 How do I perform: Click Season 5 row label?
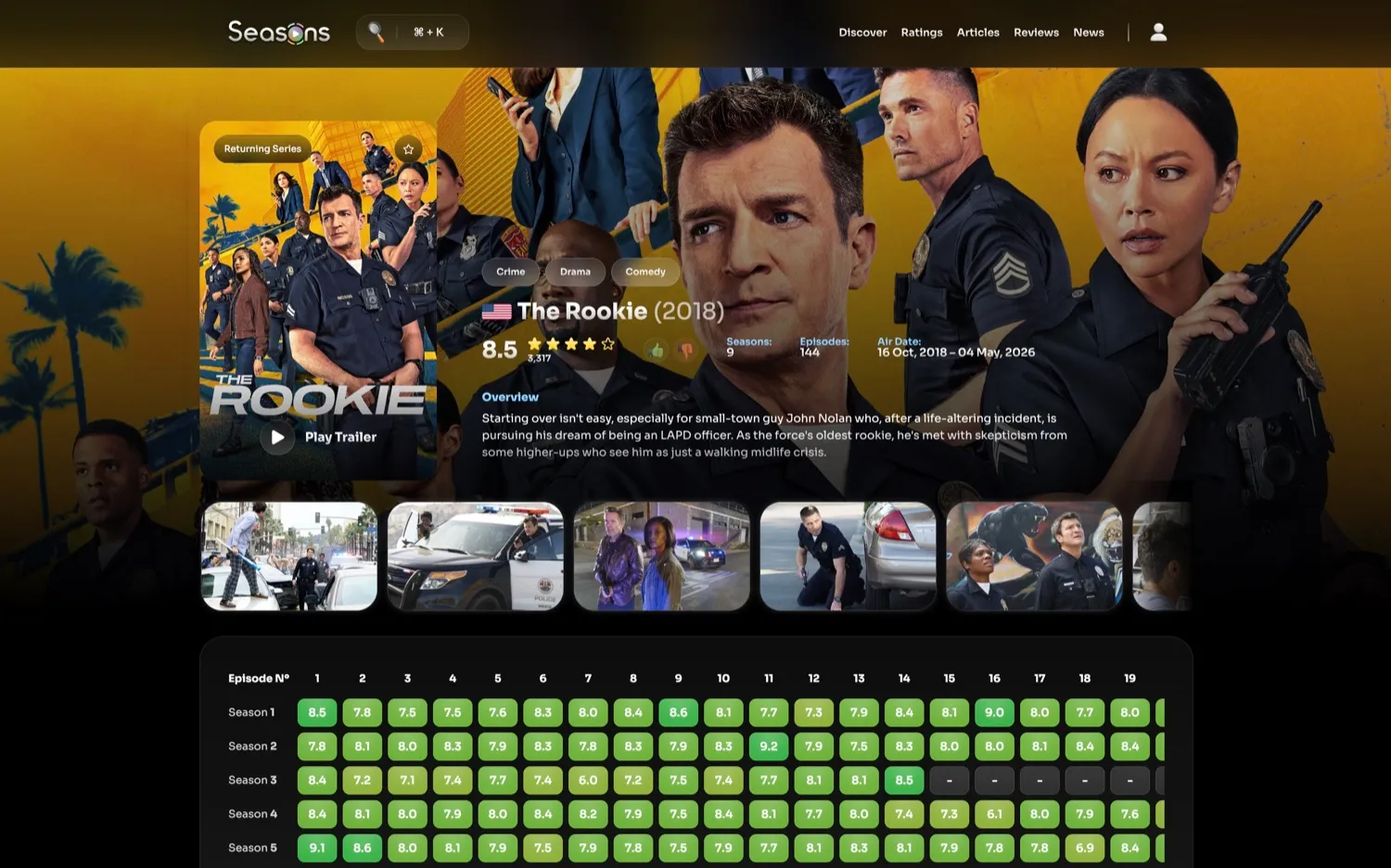point(252,848)
